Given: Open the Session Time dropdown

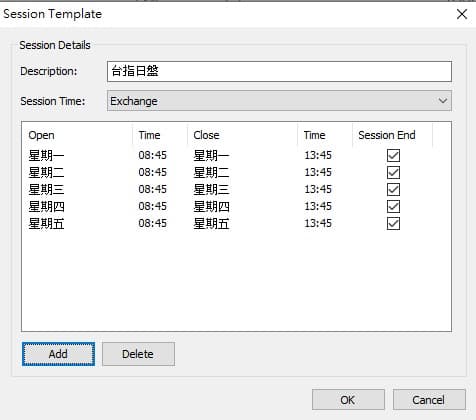Looking at the screenshot, I should pyautogui.click(x=279, y=101).
